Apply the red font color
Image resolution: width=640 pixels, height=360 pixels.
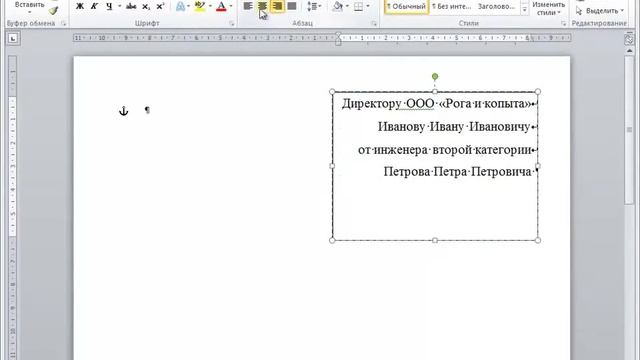221,6
